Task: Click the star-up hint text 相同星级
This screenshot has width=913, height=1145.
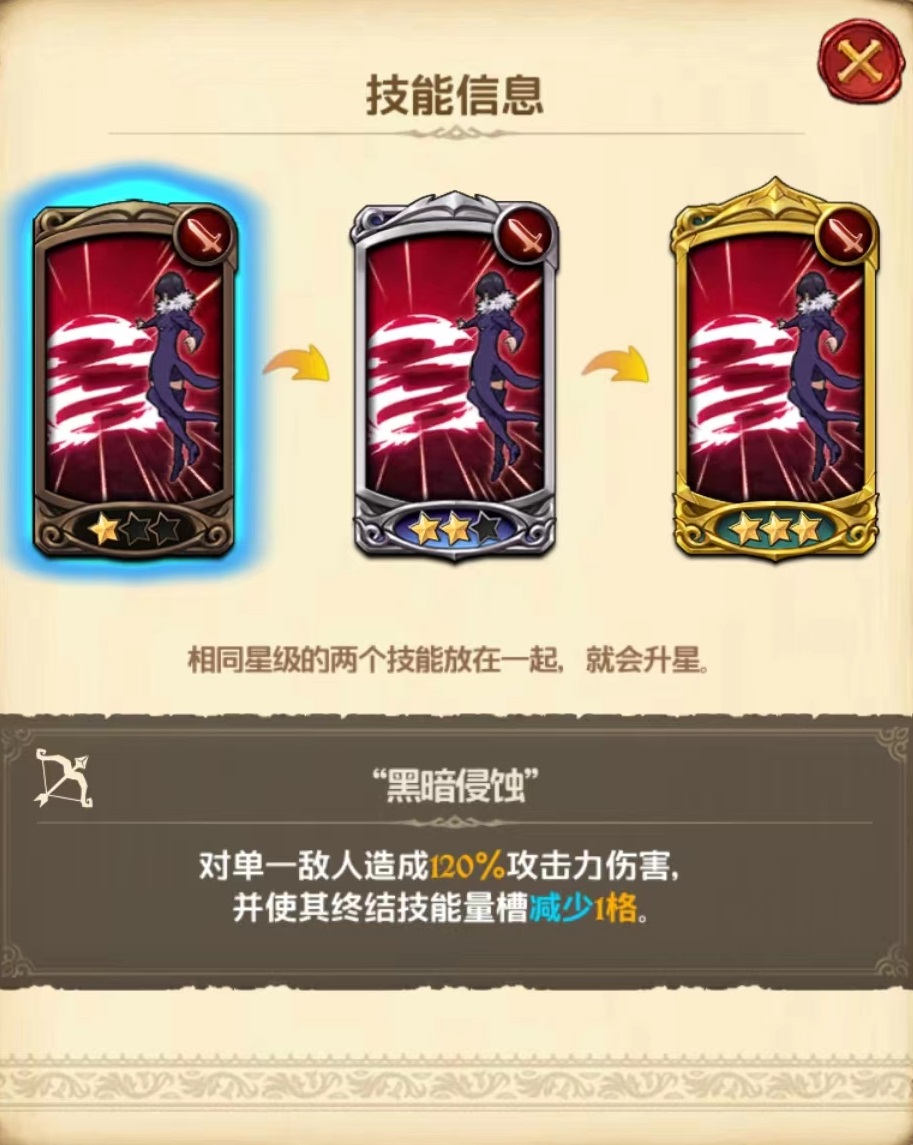Action: coord(448,659)
